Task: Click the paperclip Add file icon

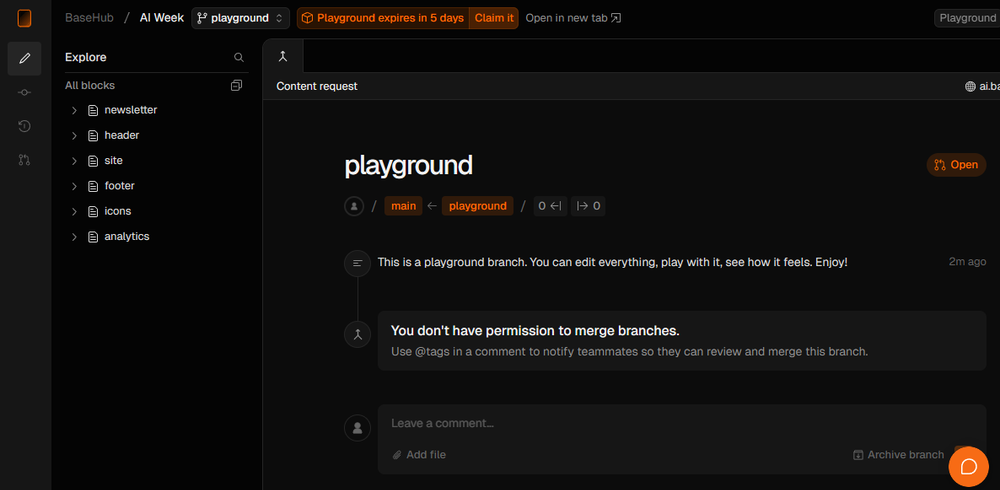Action: pyautogui.click(x=397, y=455)
